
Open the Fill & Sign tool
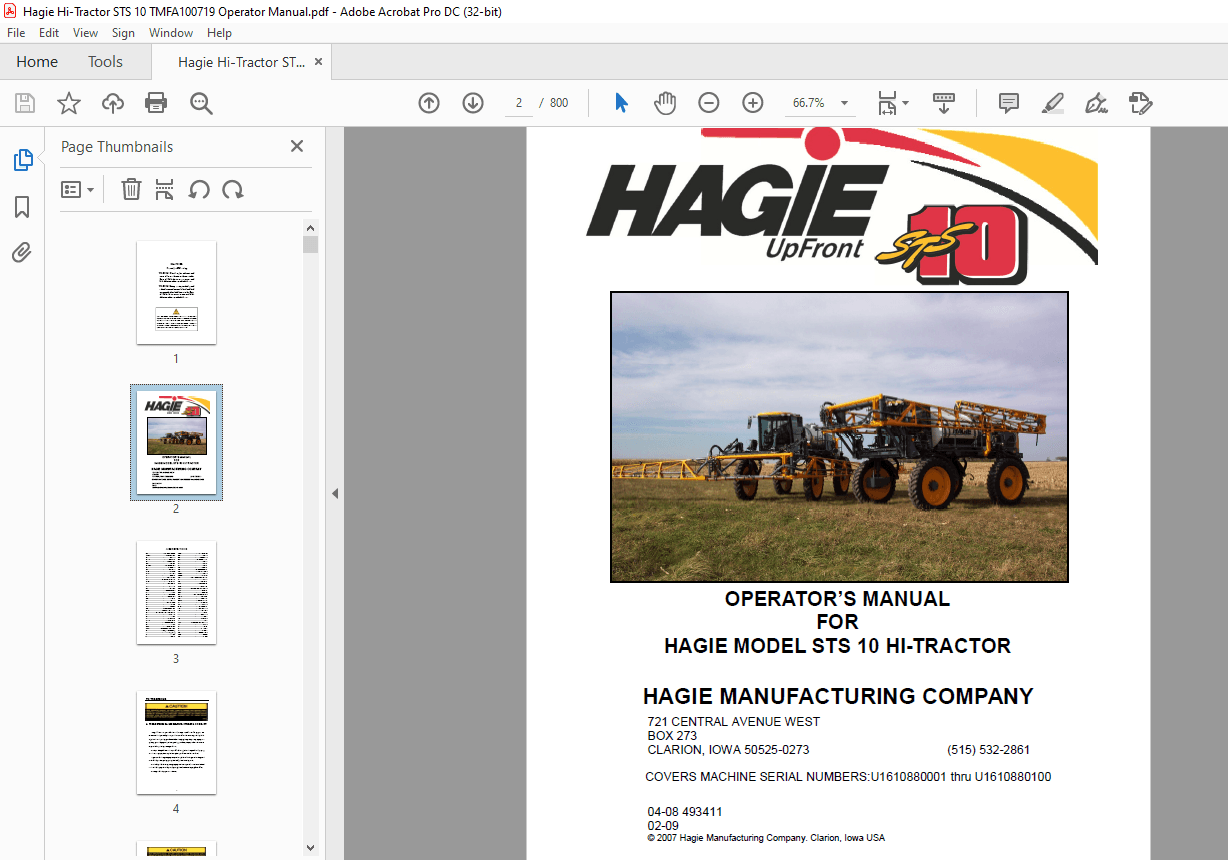point(1096,103)
